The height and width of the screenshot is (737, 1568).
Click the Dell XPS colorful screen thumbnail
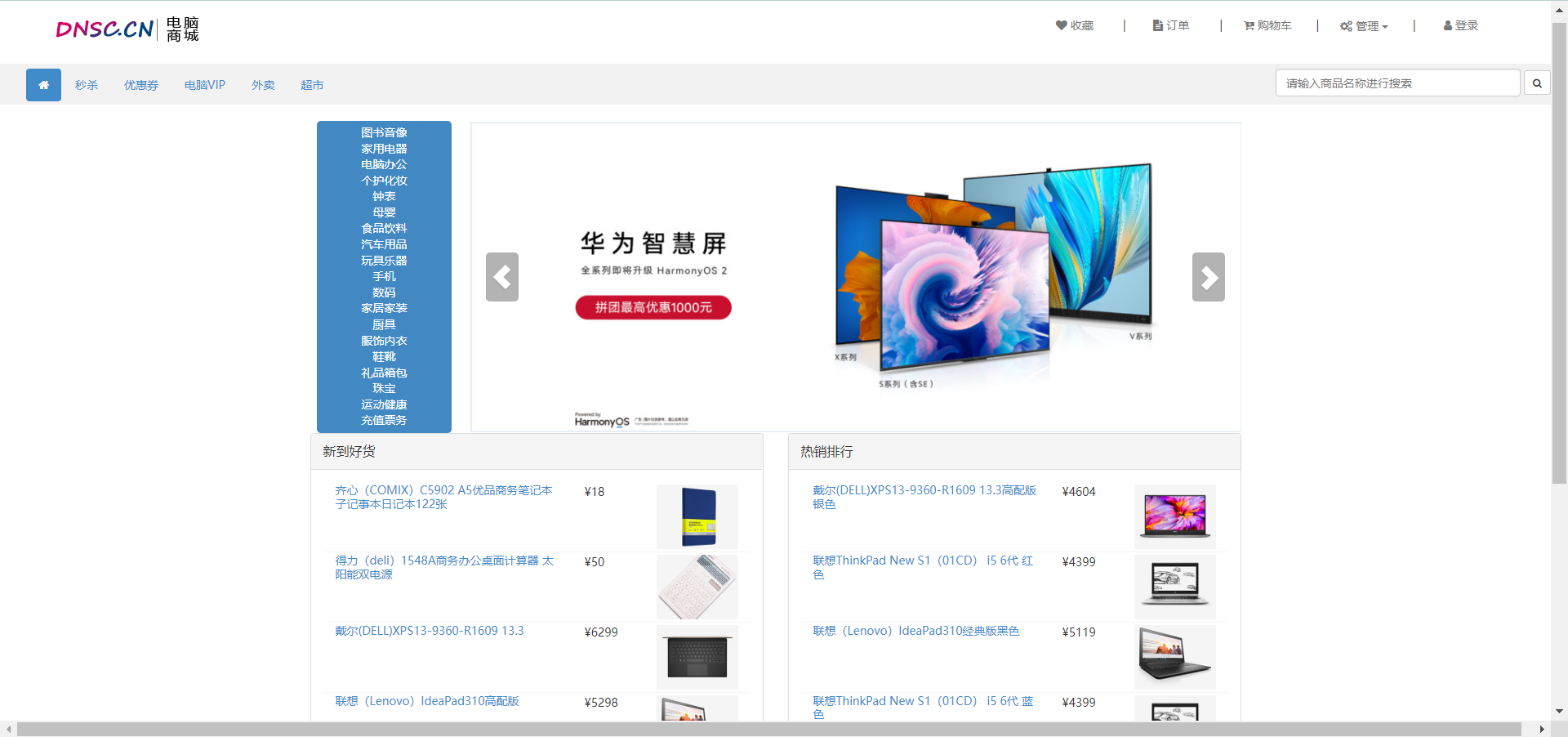pyautogui.click(x=1175, y=516)
